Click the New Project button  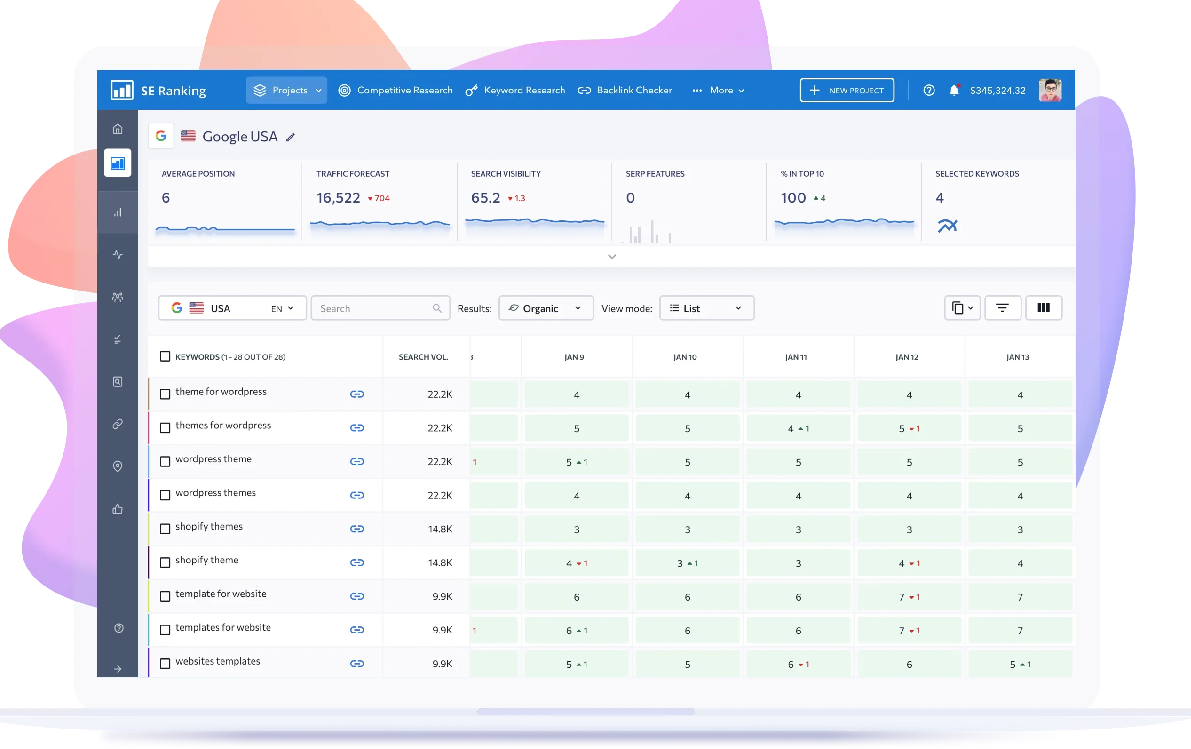pos(846,90)
